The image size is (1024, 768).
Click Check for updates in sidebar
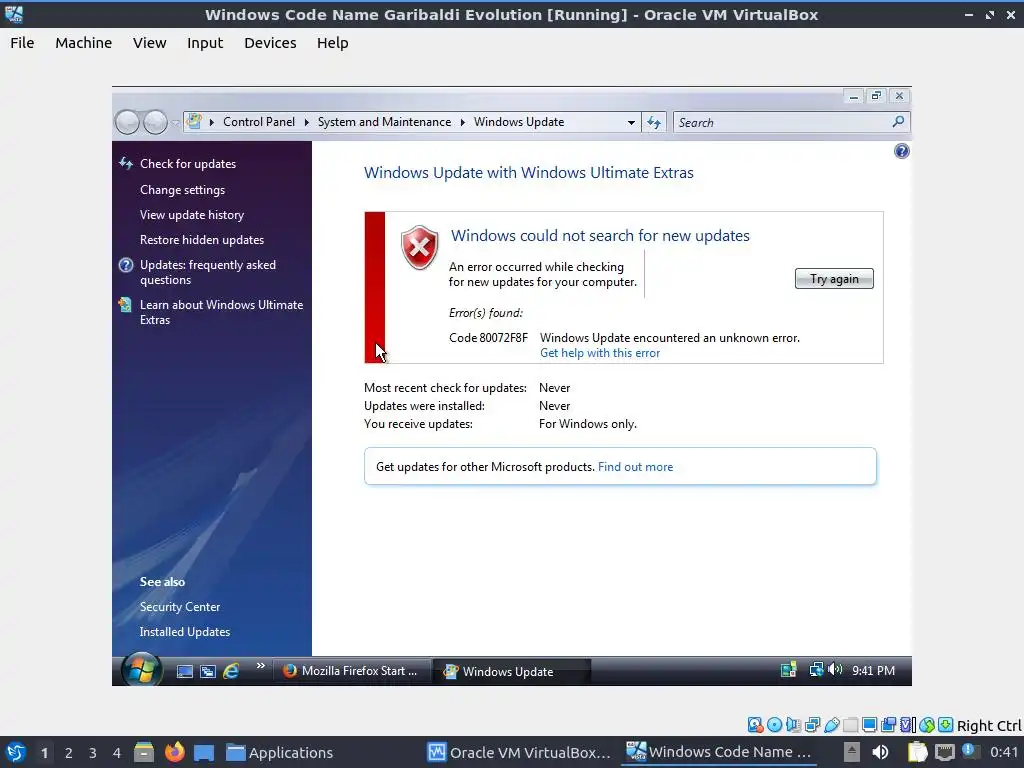pos(187,164)
